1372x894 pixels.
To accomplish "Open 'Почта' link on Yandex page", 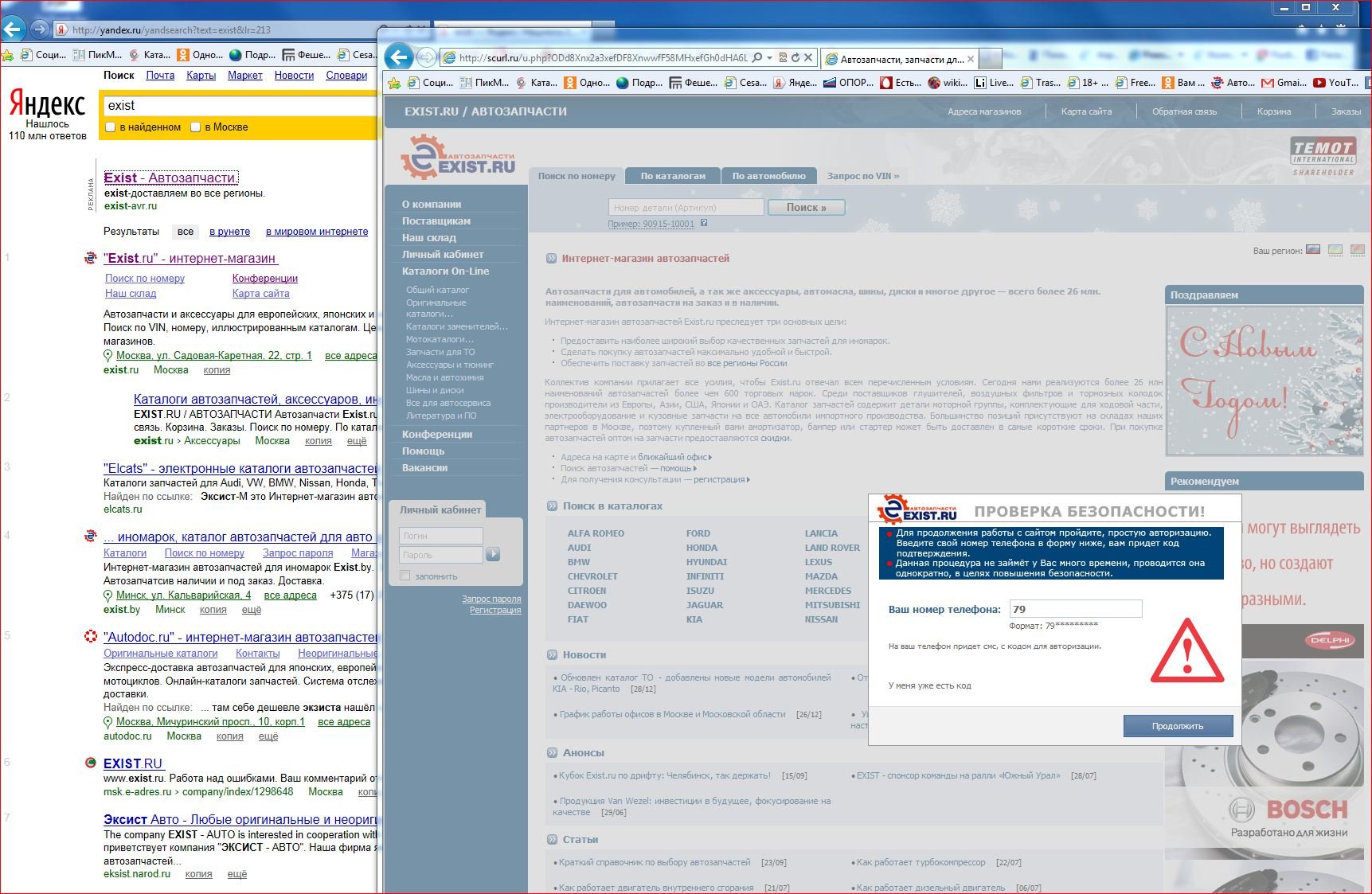I will [160, 75].
